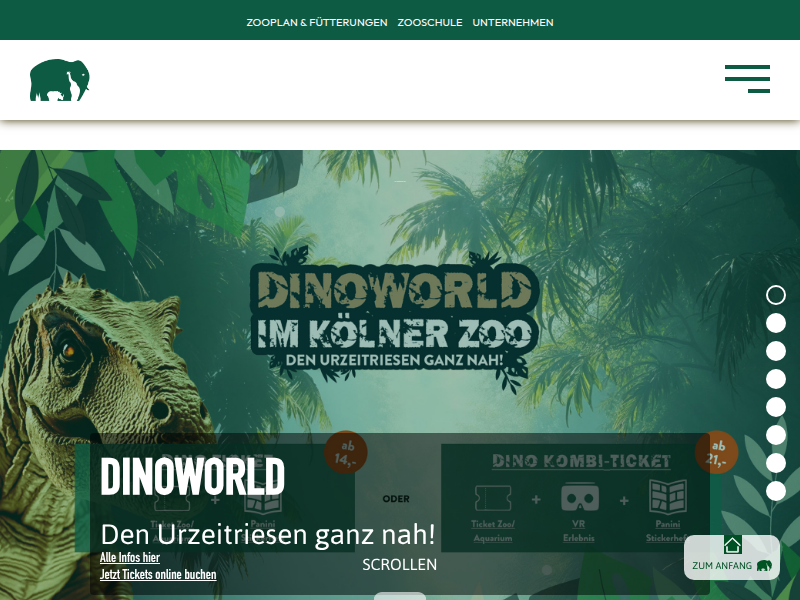Click the small elephant icon beside Zum Anfang
This screenshot has height=600, width=800.
764,566
